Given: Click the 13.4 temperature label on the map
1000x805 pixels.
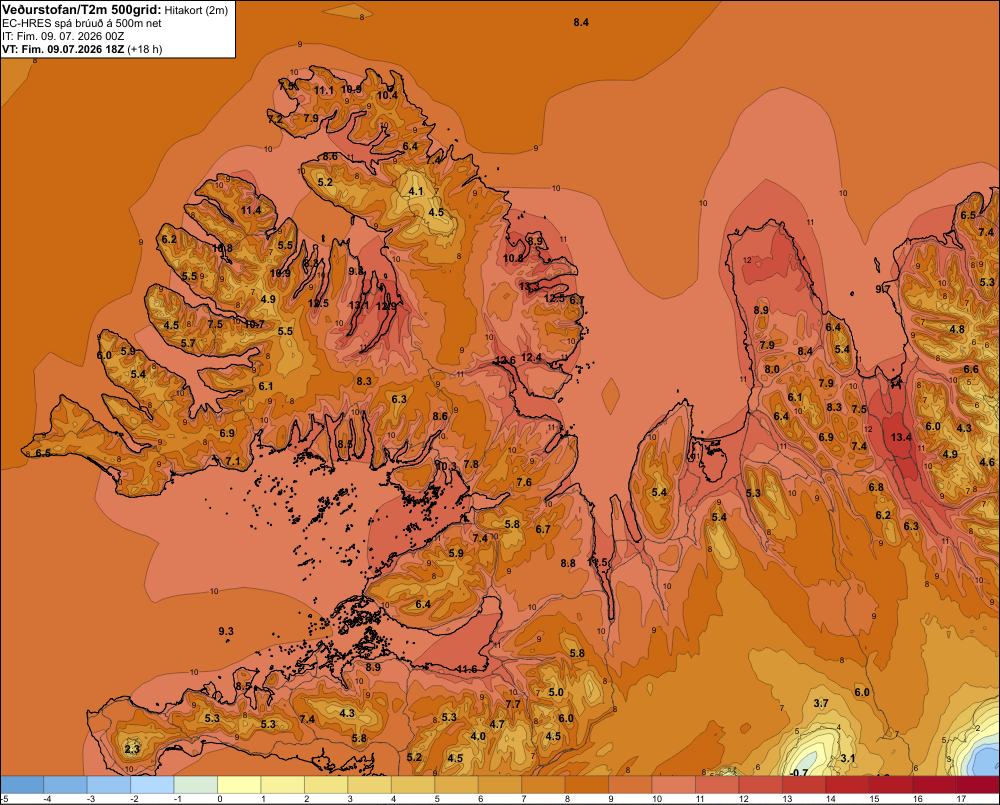Looking at the screenshot, I should point(901,437).
